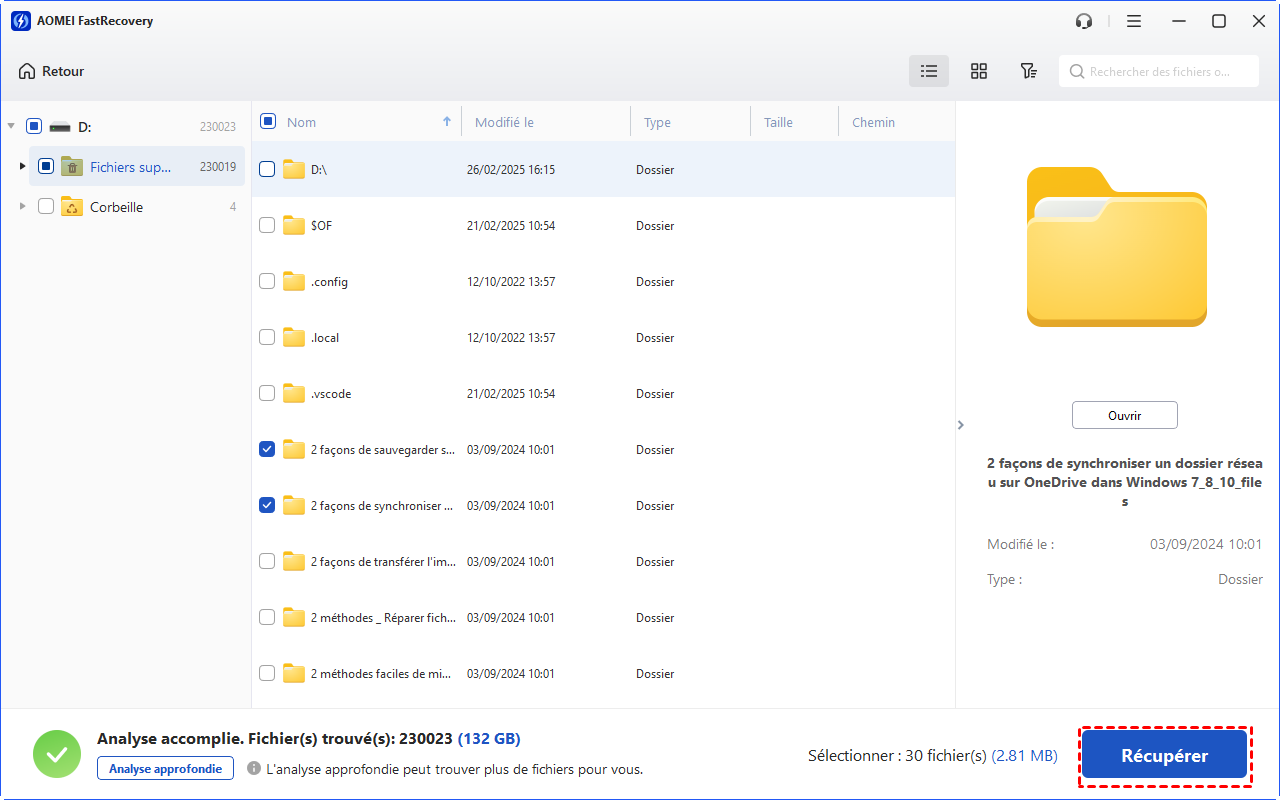Uncheck the '2 façons de sauvegarder' checkbox

[267, 450]
